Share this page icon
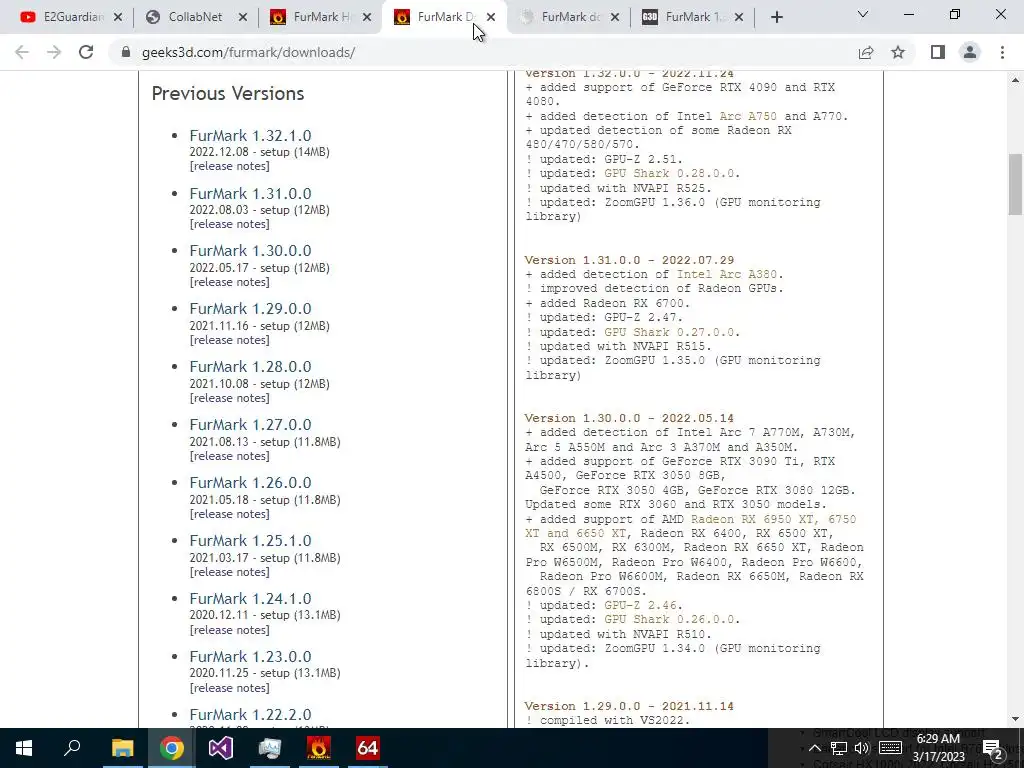The image size is (1024, 768). pyautogui.click(x=866, y=52)
